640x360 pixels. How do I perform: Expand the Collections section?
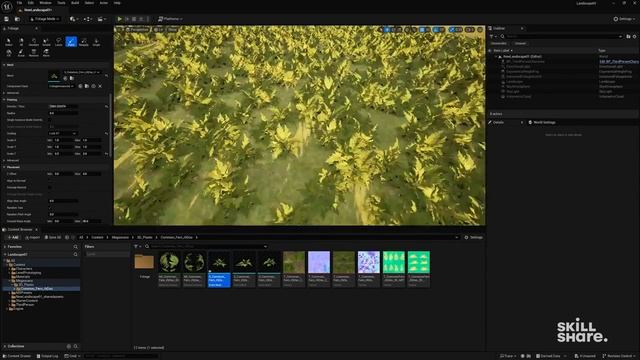[4, 346]
